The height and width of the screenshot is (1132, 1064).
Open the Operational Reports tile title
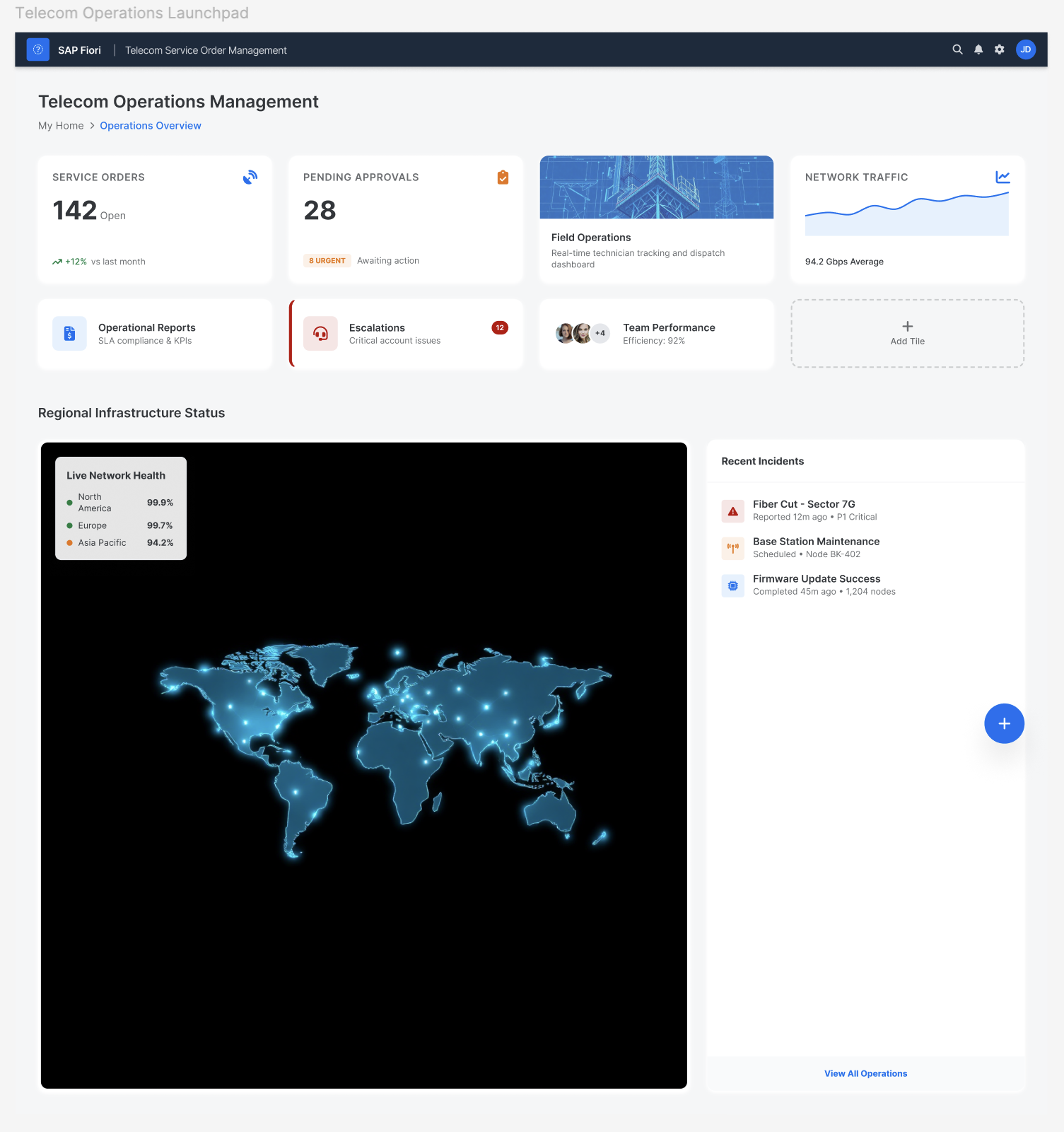pos(147,327)
